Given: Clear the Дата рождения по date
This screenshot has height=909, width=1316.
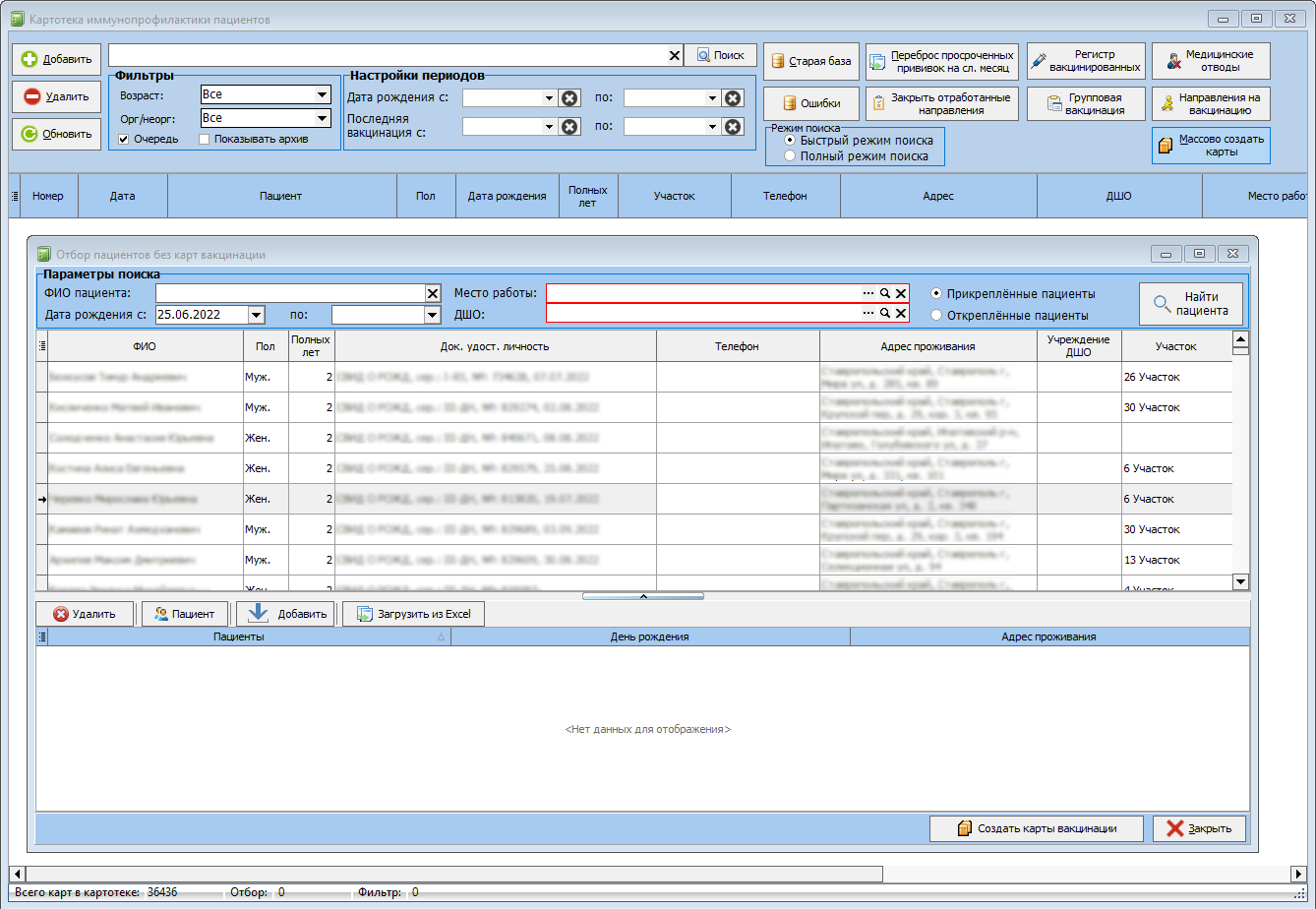Looking at the screenshot, I should (733, 97).
